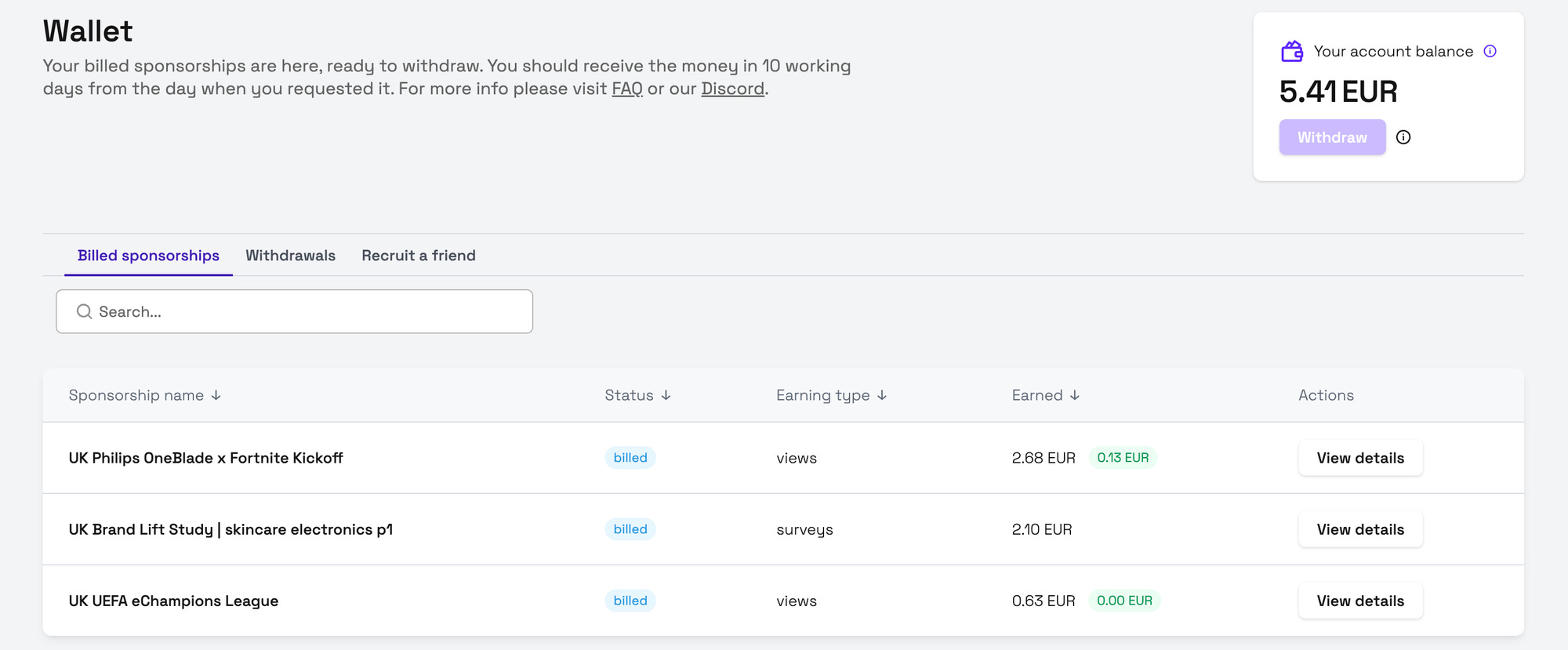Sort by Earned column arrow
The height and width of the screenshot is (650, 1568).
tap(1075, 396)
